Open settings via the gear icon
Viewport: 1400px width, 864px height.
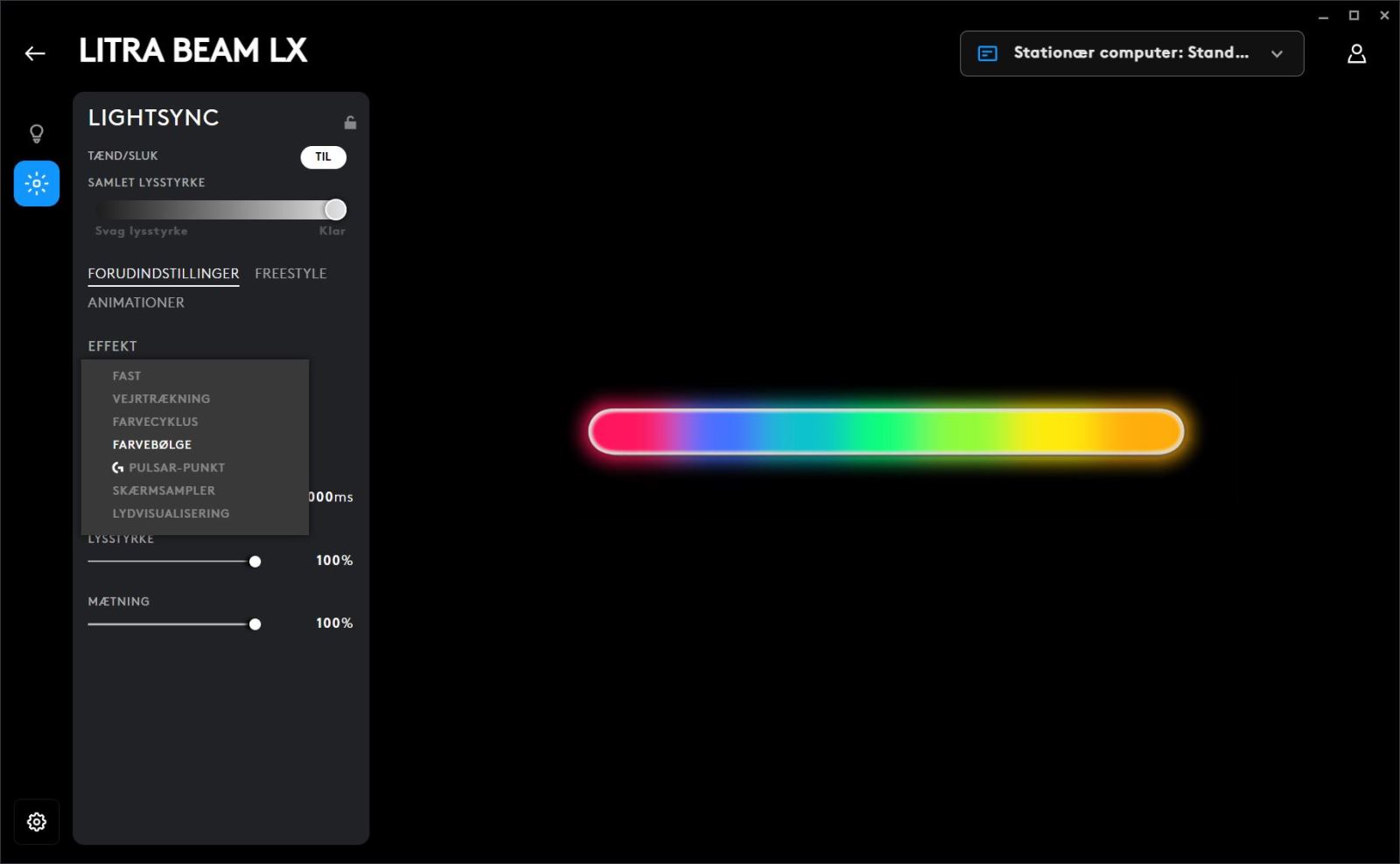(37, 822)
